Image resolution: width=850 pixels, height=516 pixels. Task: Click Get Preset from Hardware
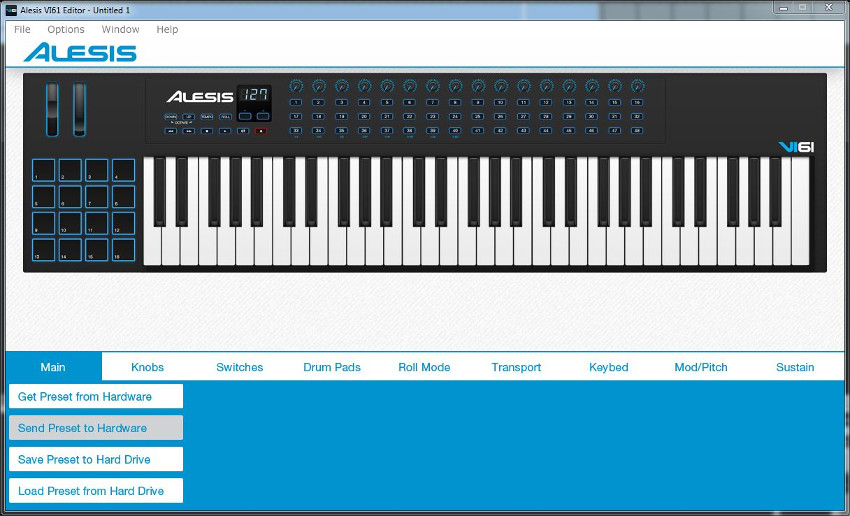tap(96, 396)
